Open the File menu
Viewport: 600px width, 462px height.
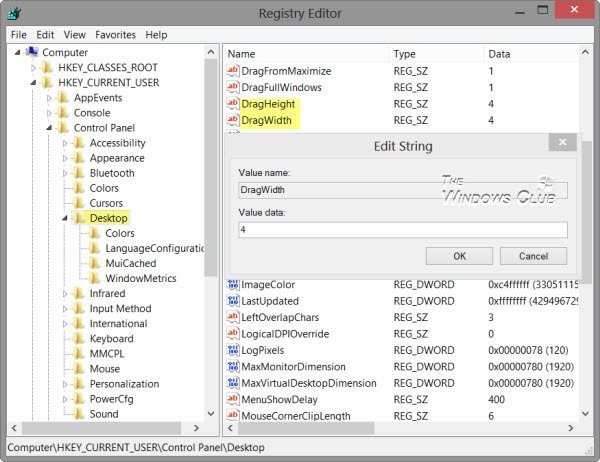pyautogui.click(x=19, y=34)
